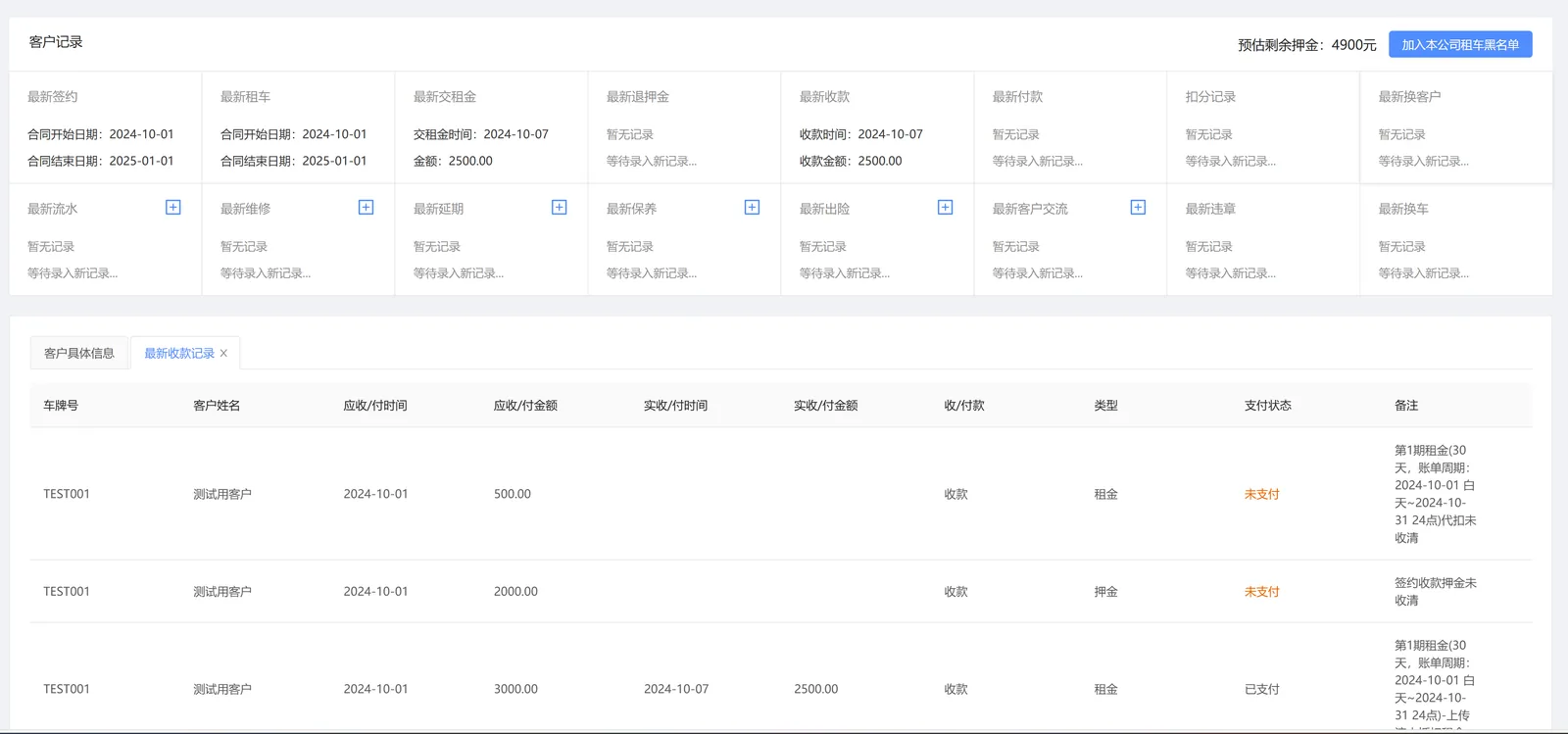Add a record via 最新保养 plus icon
Screen dimensions: 1568x734
(752, 207)
